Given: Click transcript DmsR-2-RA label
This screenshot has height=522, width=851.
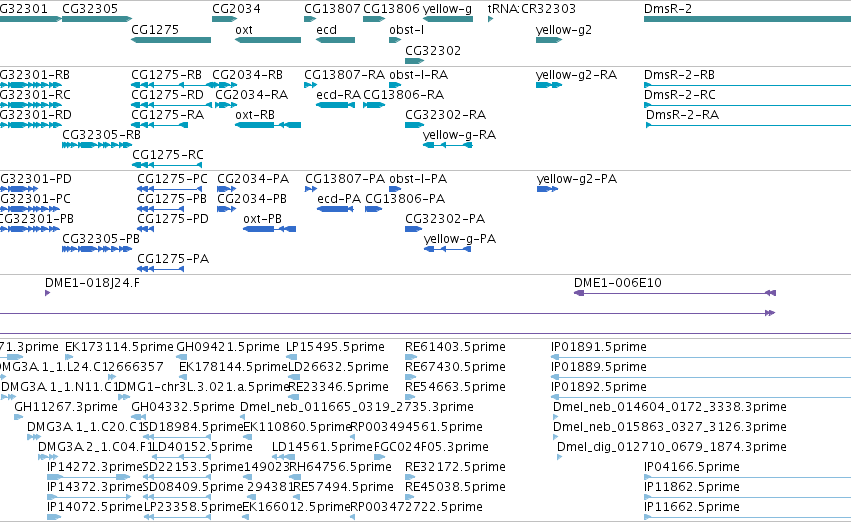Looking at the screenshot, I should [682, 114].
